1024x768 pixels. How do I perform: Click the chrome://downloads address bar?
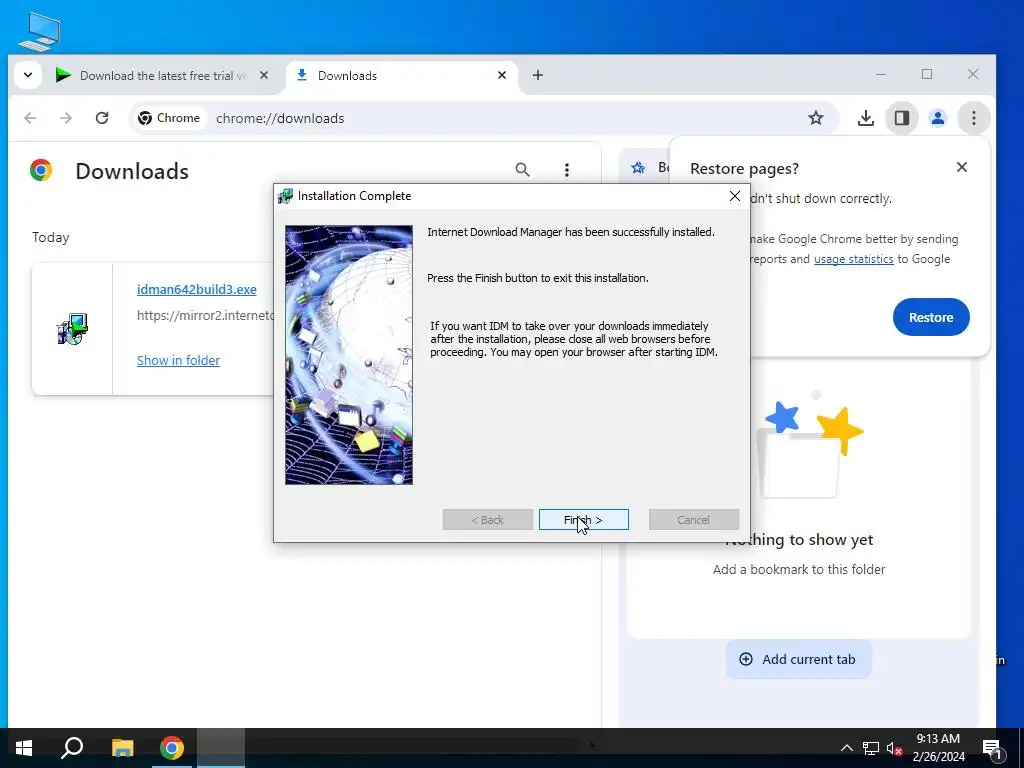(x=483, y=118)
